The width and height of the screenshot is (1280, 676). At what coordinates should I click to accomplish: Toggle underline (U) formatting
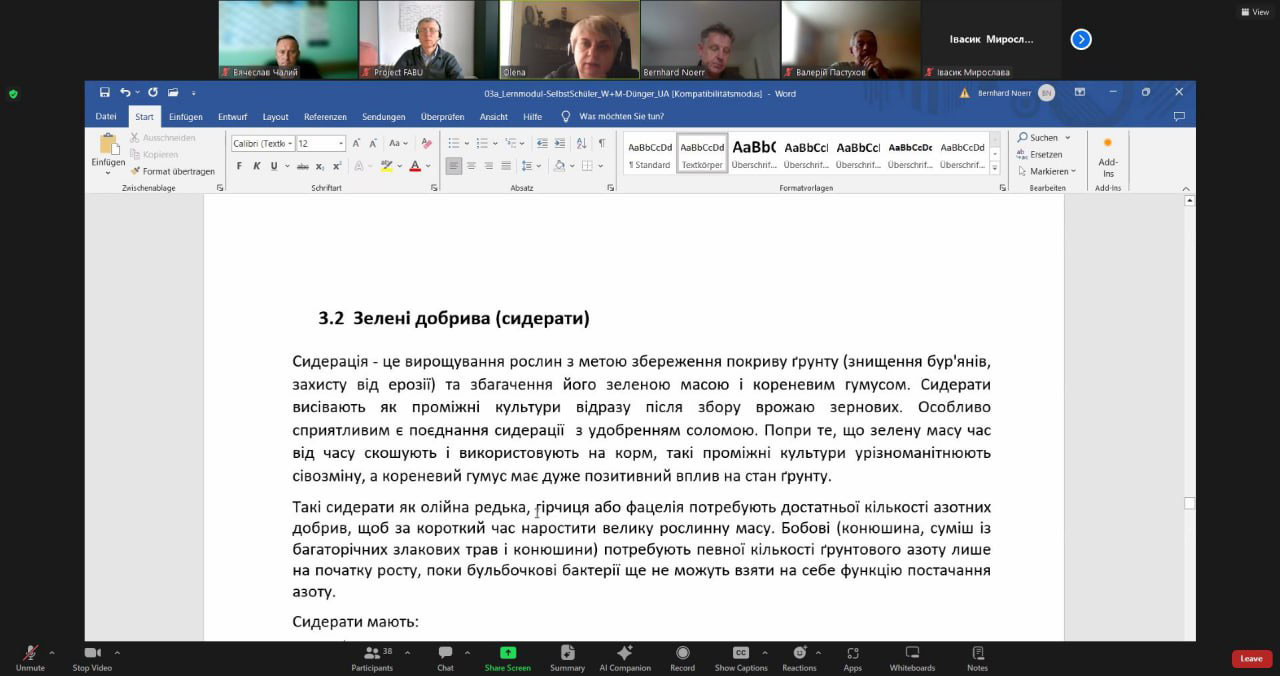pyautogui.click(x=273, y=166)
